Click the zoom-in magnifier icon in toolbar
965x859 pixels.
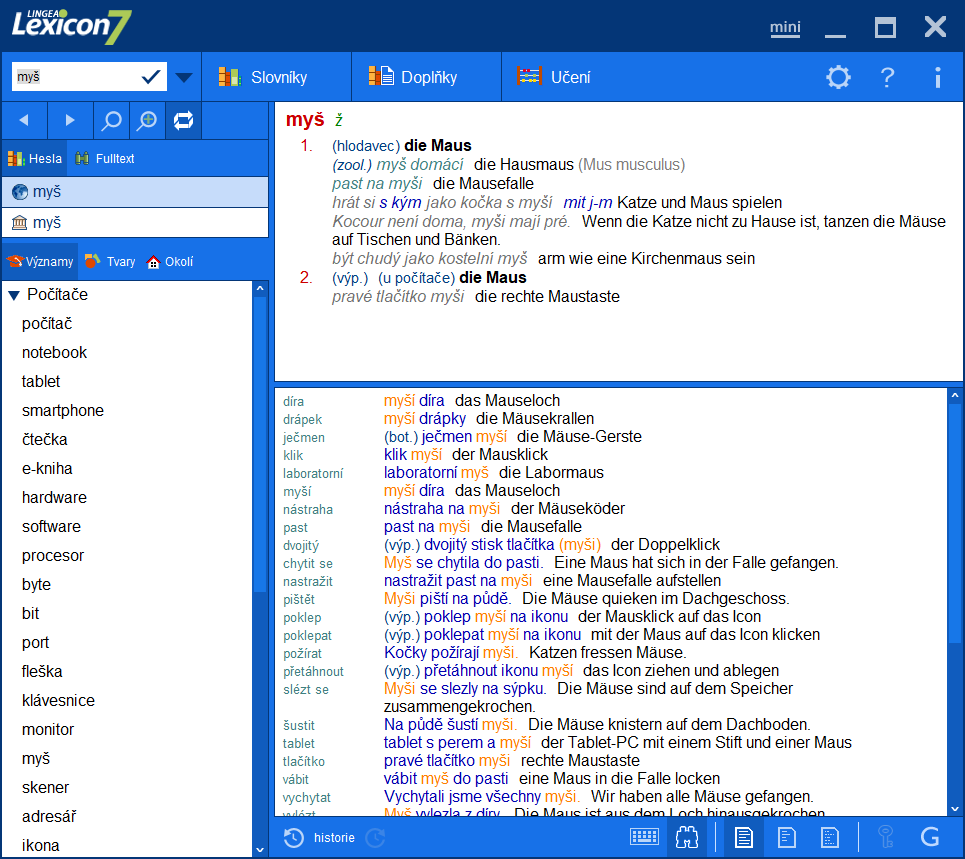[147, 120]
